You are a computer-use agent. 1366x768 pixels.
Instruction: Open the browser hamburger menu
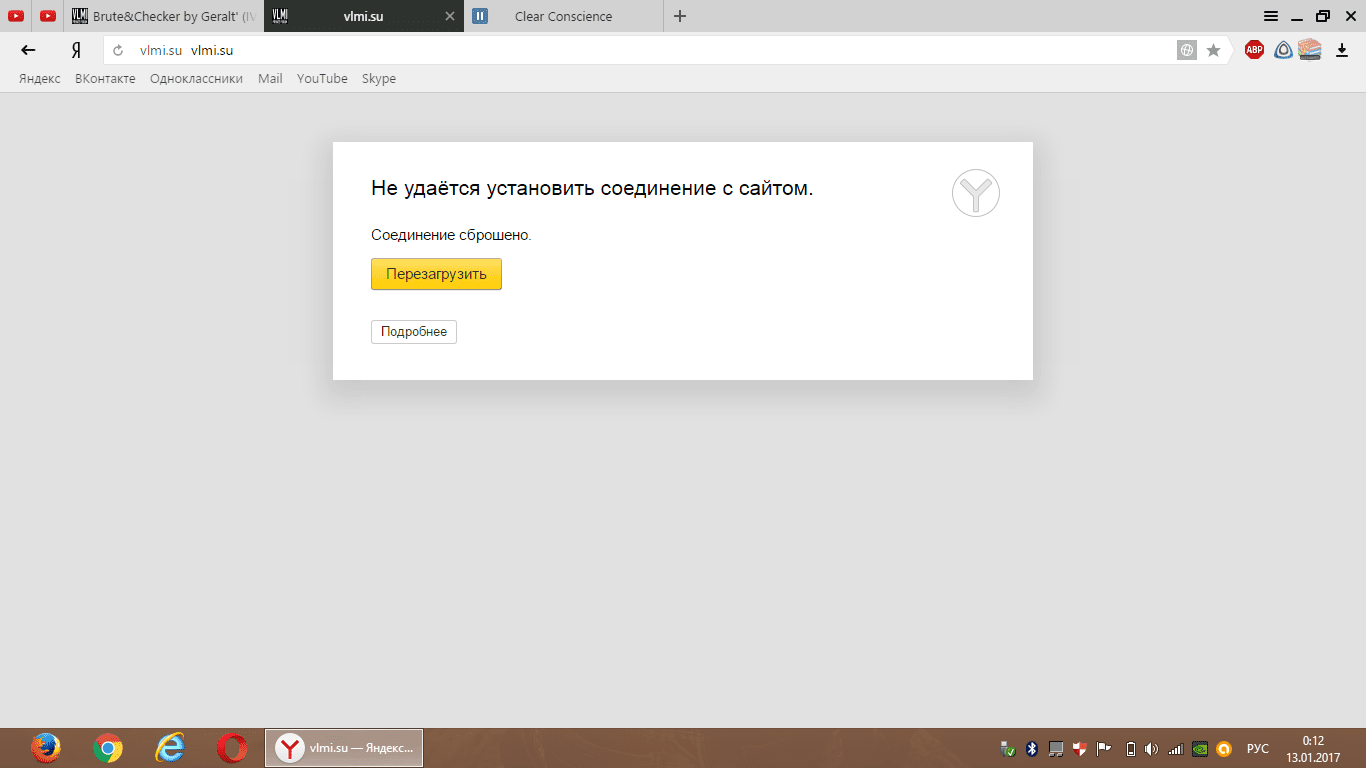point(1271,16)
